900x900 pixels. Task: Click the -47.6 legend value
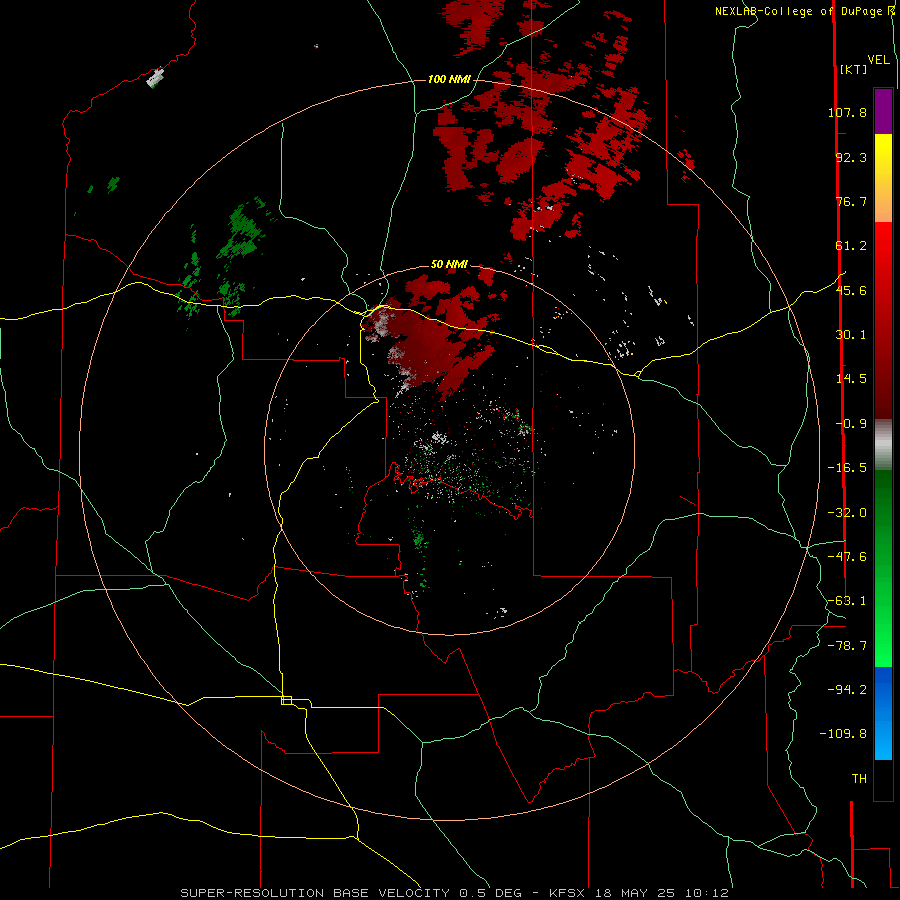click(x=847, y=557)
